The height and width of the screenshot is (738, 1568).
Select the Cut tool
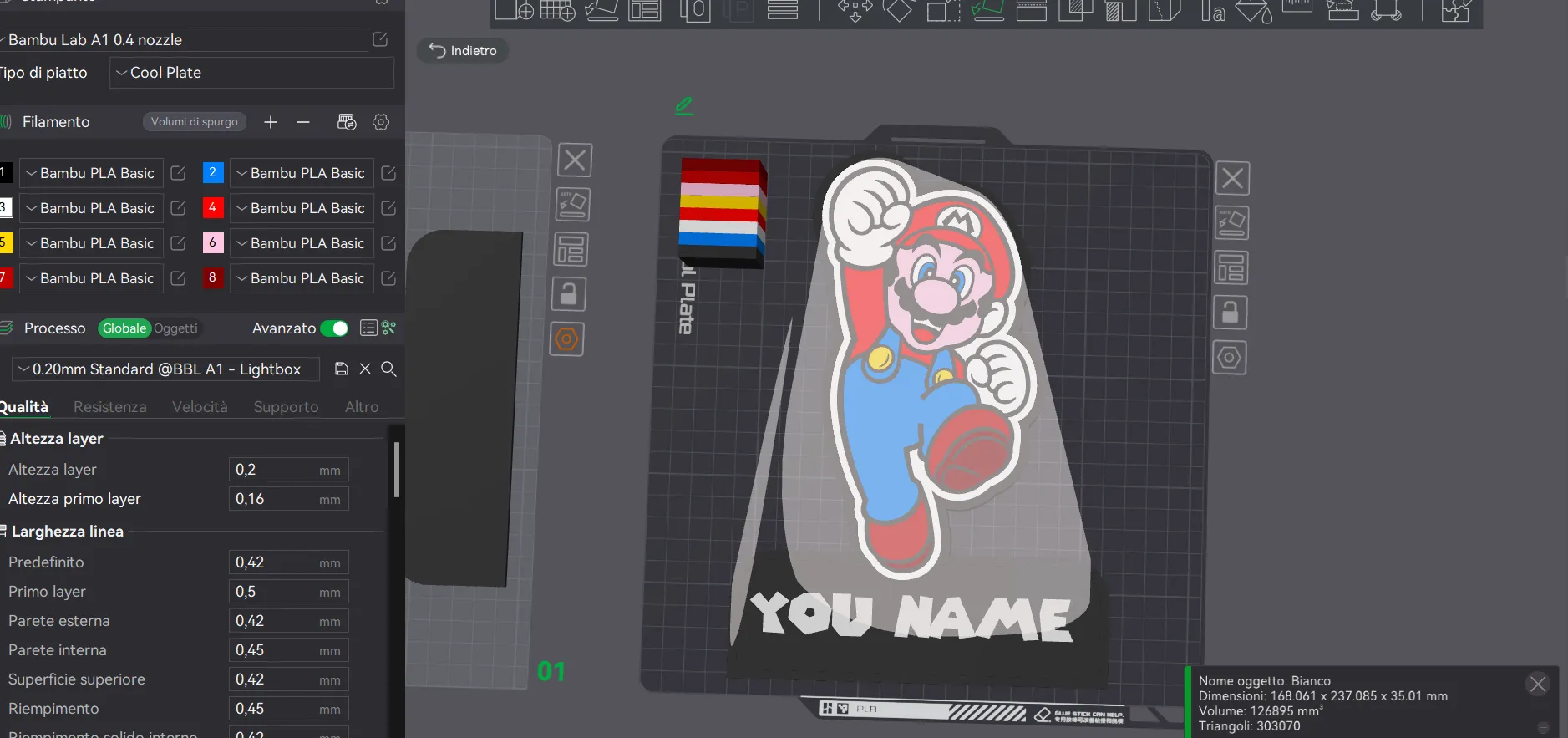pos(1032,10)
